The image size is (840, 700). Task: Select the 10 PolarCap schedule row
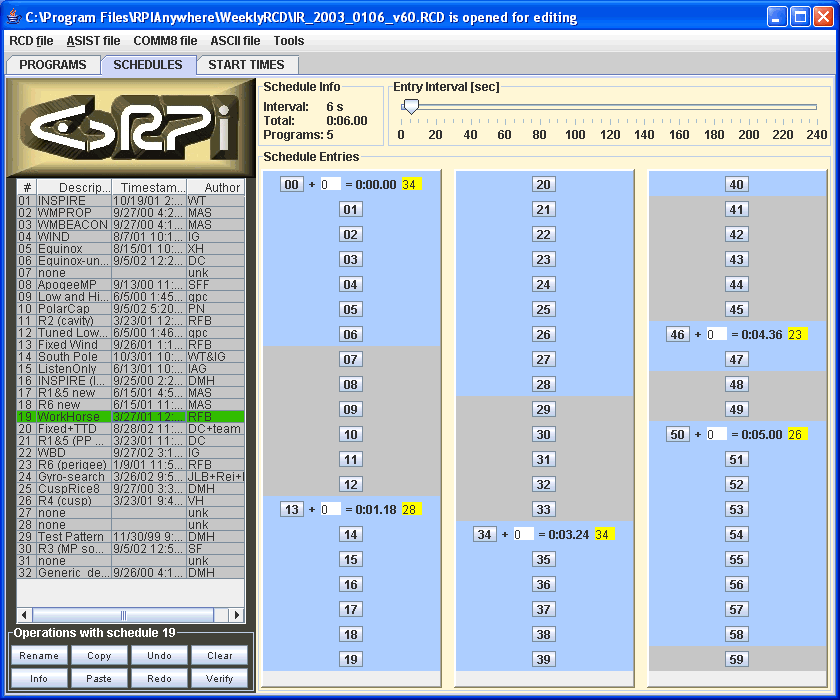(131, 309)
